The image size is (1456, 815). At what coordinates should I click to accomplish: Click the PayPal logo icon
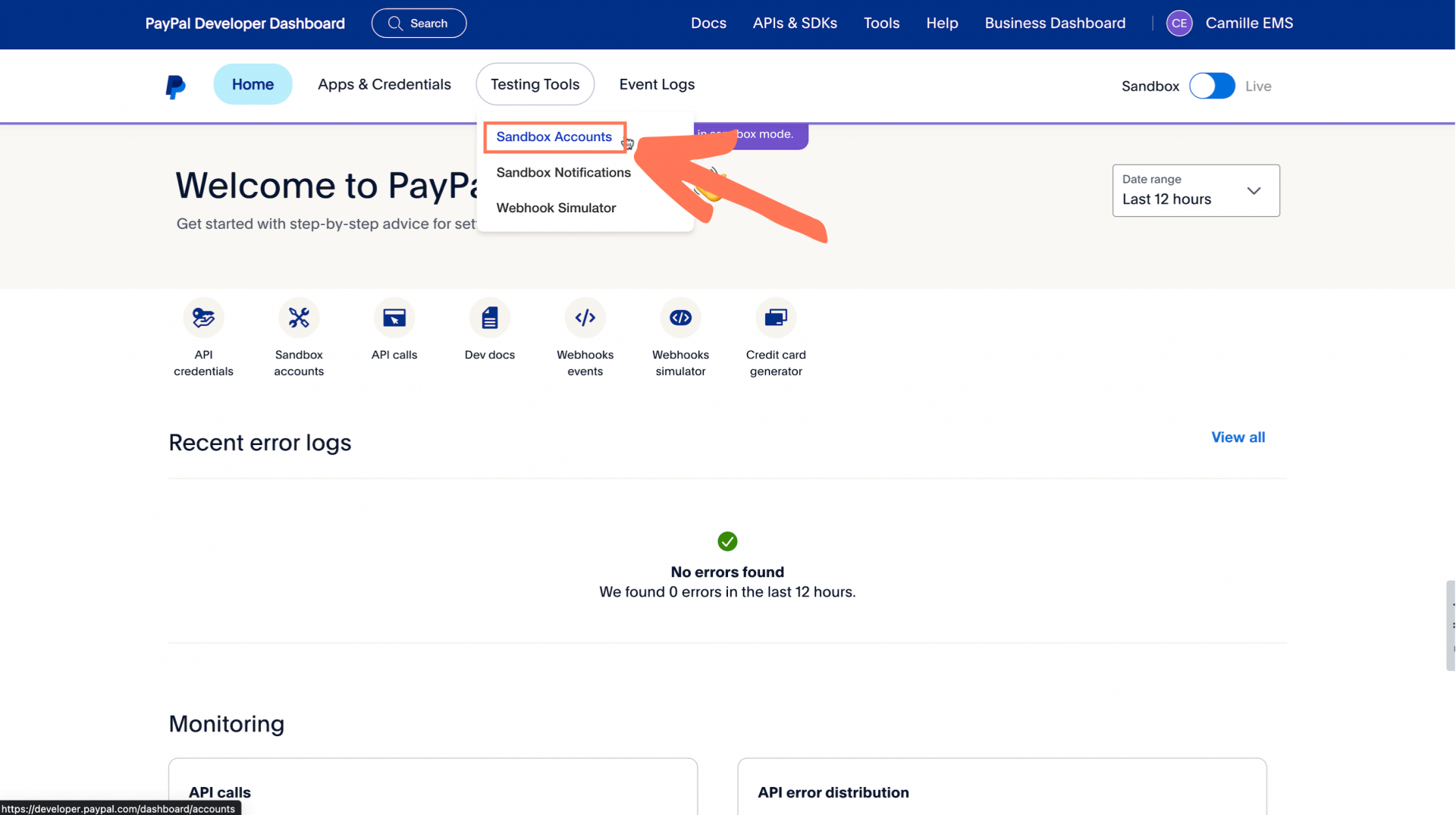[x=175, y=86]
